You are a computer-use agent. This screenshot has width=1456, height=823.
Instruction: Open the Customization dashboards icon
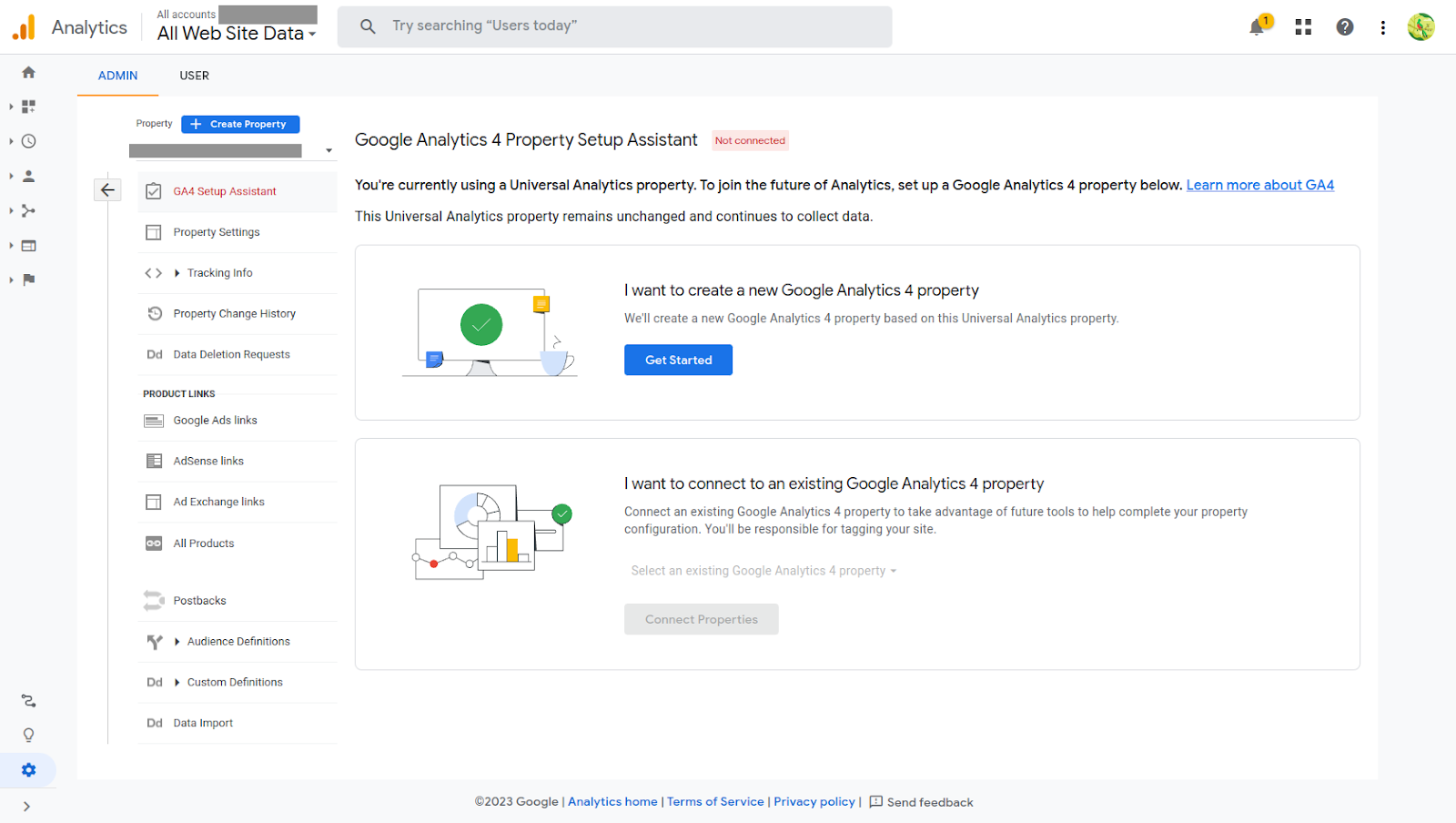[28, 107]
